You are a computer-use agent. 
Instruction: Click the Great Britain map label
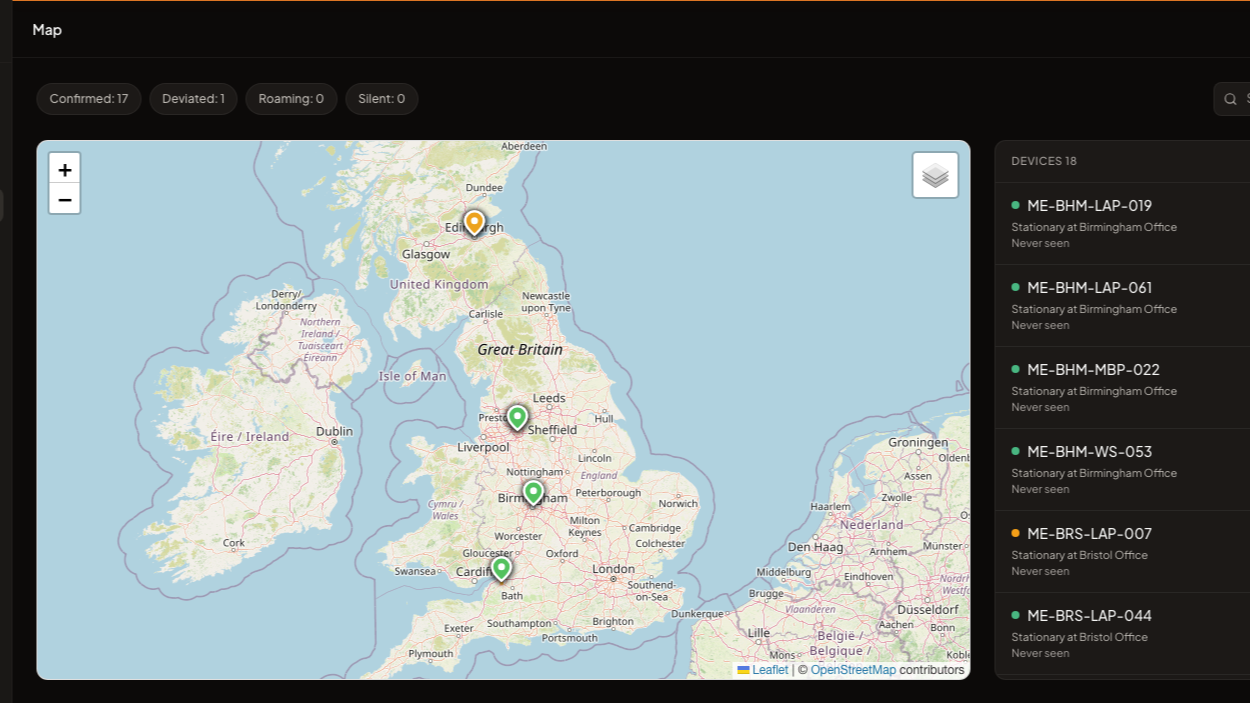tap(520, 350)
